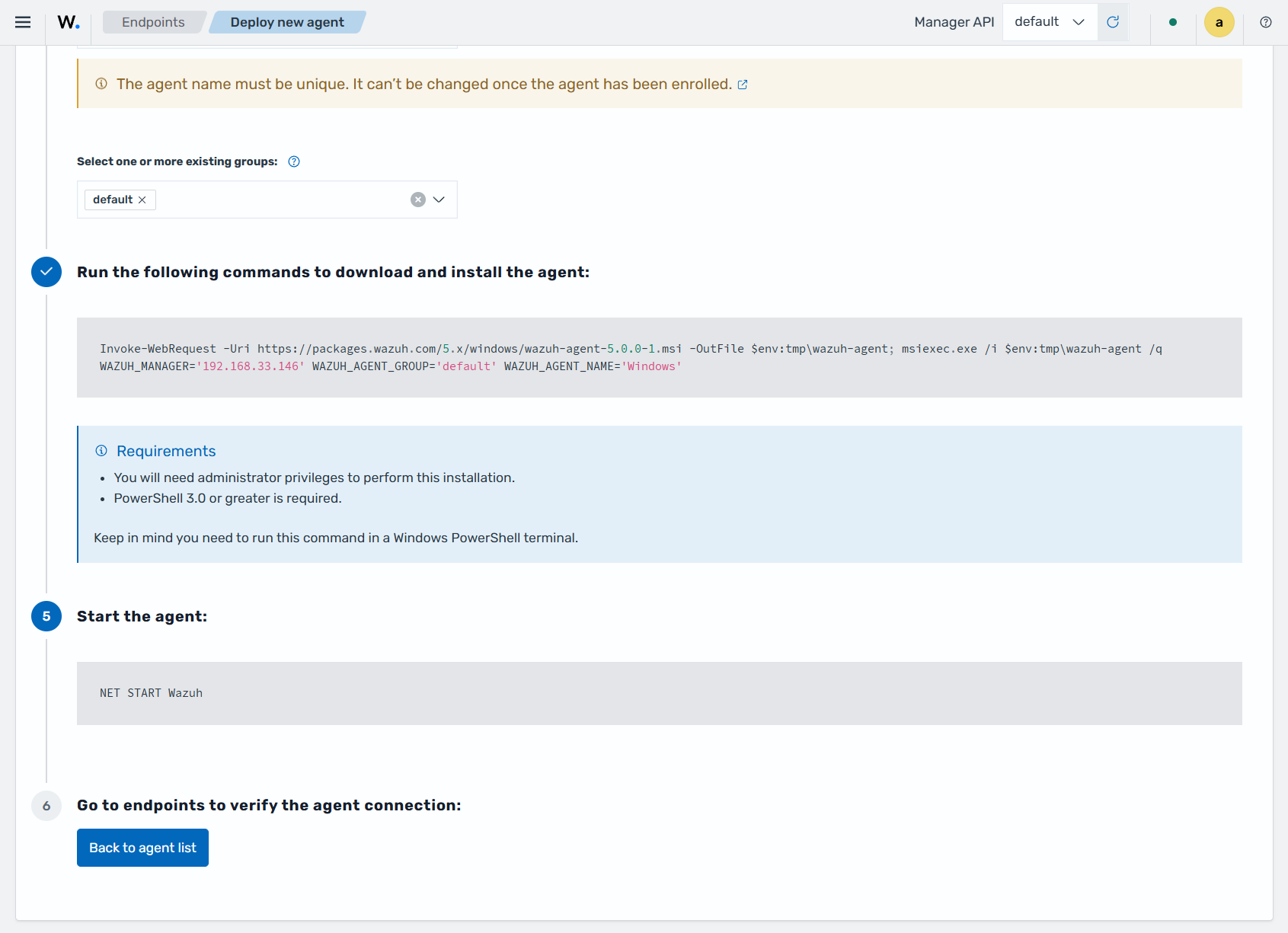Click the NET START Wazuh command block
Screen dimensions: 1288x933
pyautogui.click(x=660, y=693)
